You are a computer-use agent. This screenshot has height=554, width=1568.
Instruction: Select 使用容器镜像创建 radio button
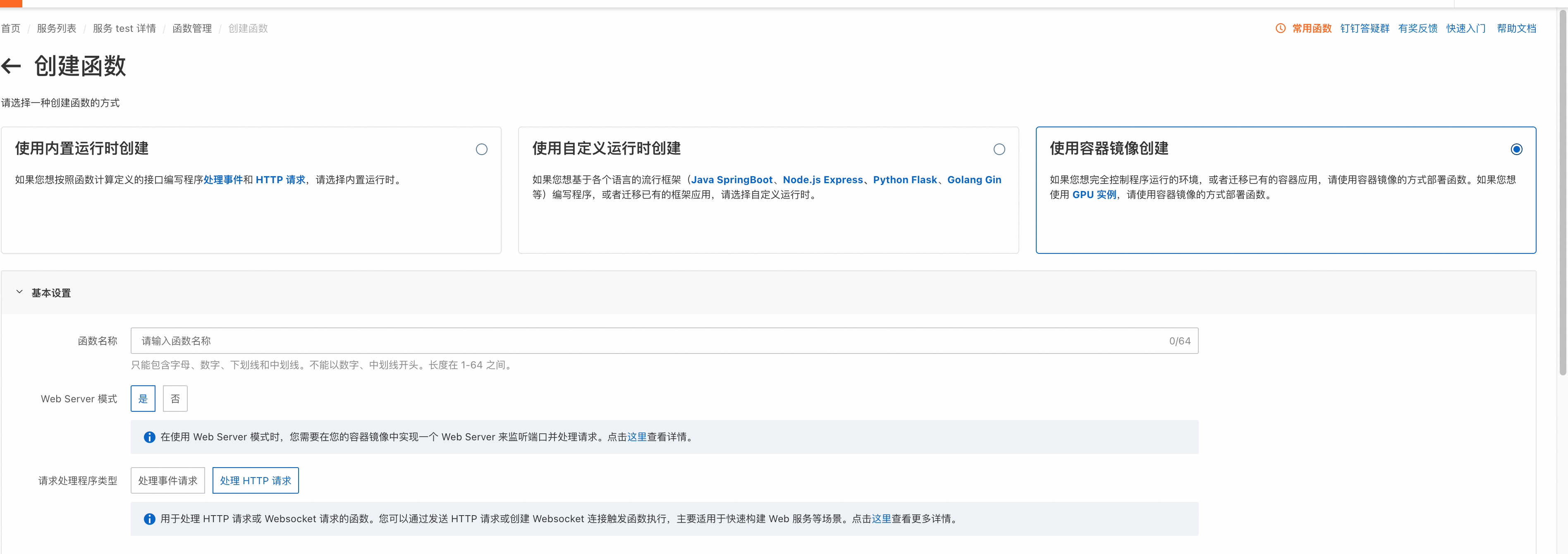point(1516,149)
